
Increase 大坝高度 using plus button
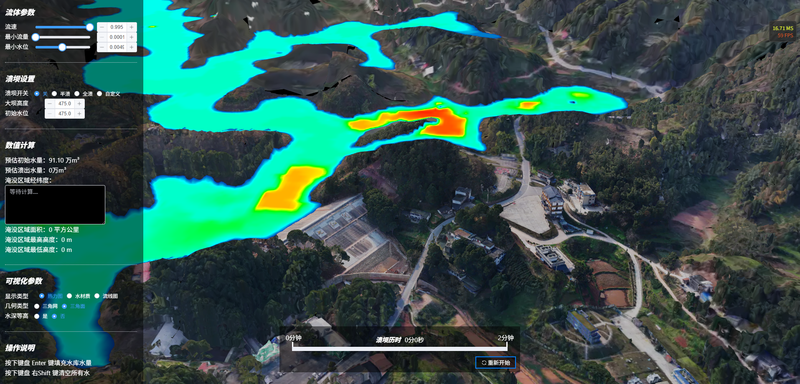click(x=80, y=103)
